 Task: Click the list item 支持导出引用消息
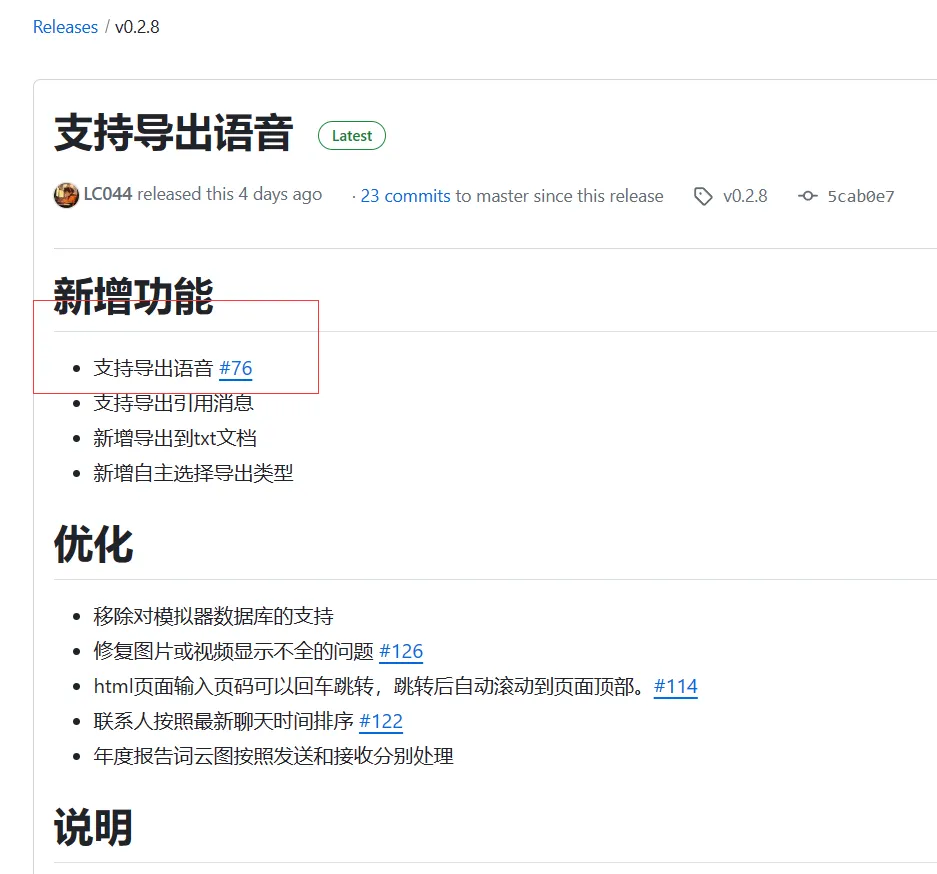[x=173, y=403]
